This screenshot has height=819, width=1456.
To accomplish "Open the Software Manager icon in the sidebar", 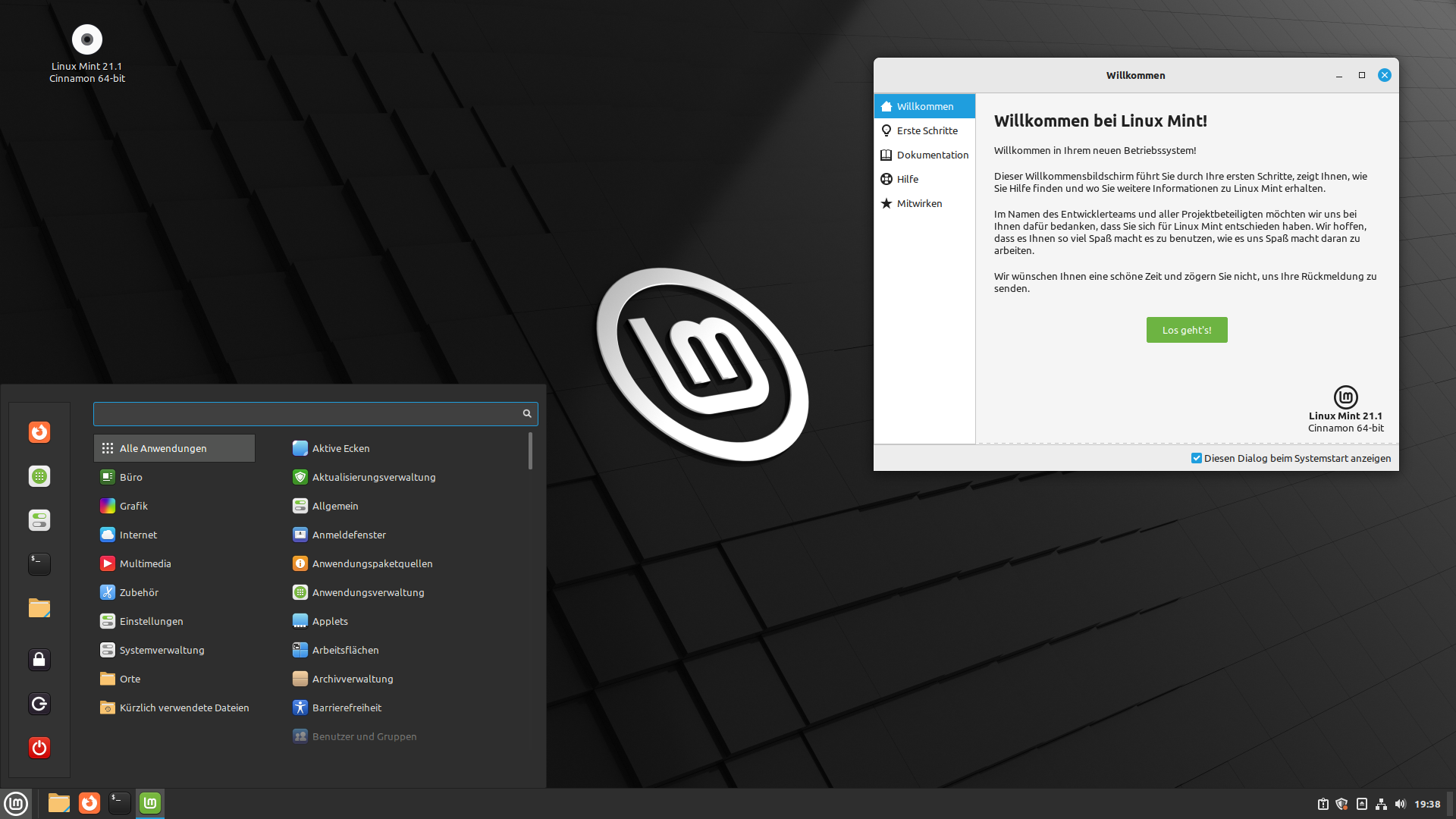I will tap(39, 476).
